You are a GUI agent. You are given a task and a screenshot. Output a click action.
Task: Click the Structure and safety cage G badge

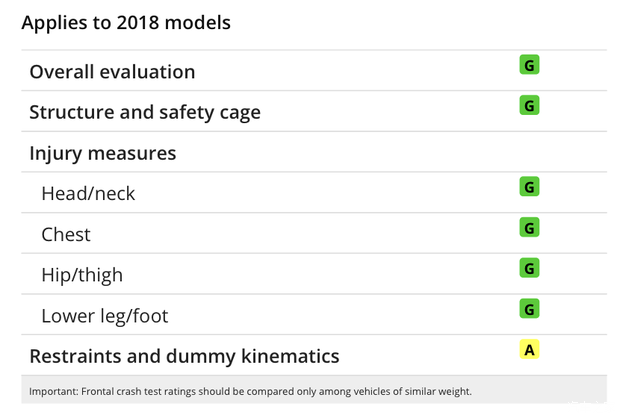tap(529, 105)
